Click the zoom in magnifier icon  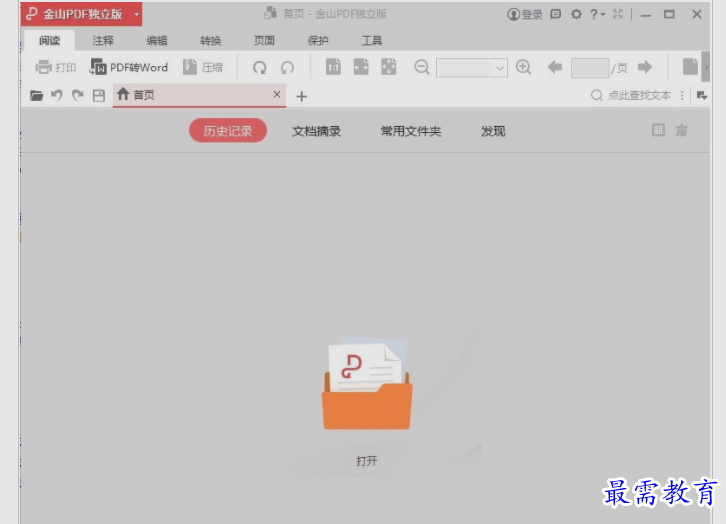tap(523, 67)
